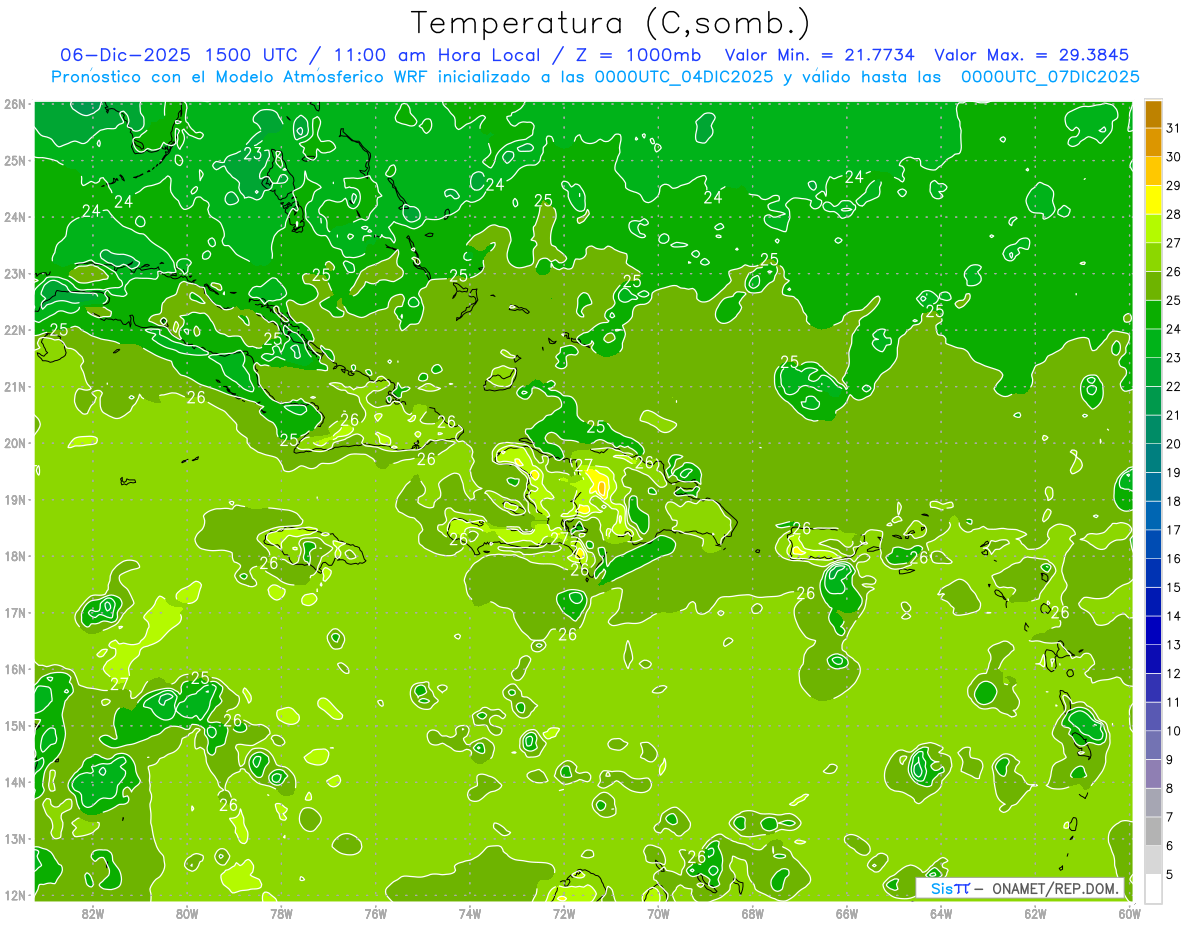1200x927 pixels.
Task: Select the initialization time "0000UTC_04DIC2025"
Action: point(684,76)
